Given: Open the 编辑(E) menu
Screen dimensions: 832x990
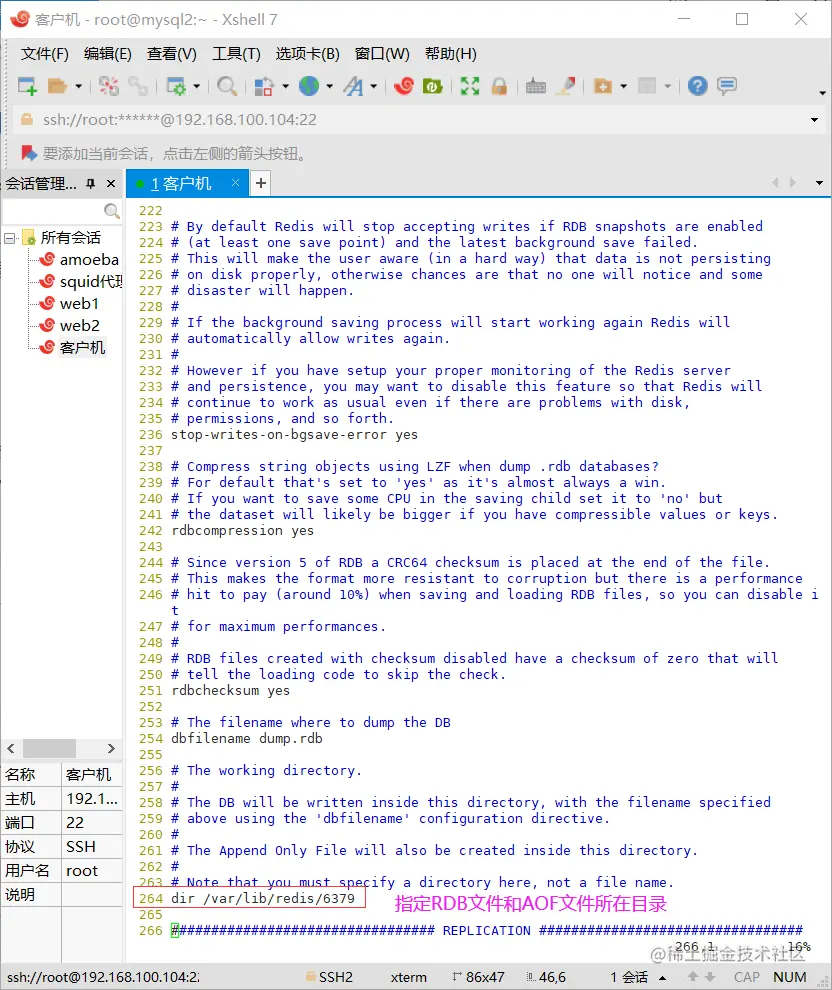Looking at the screenshot, I should click(108, 54).
